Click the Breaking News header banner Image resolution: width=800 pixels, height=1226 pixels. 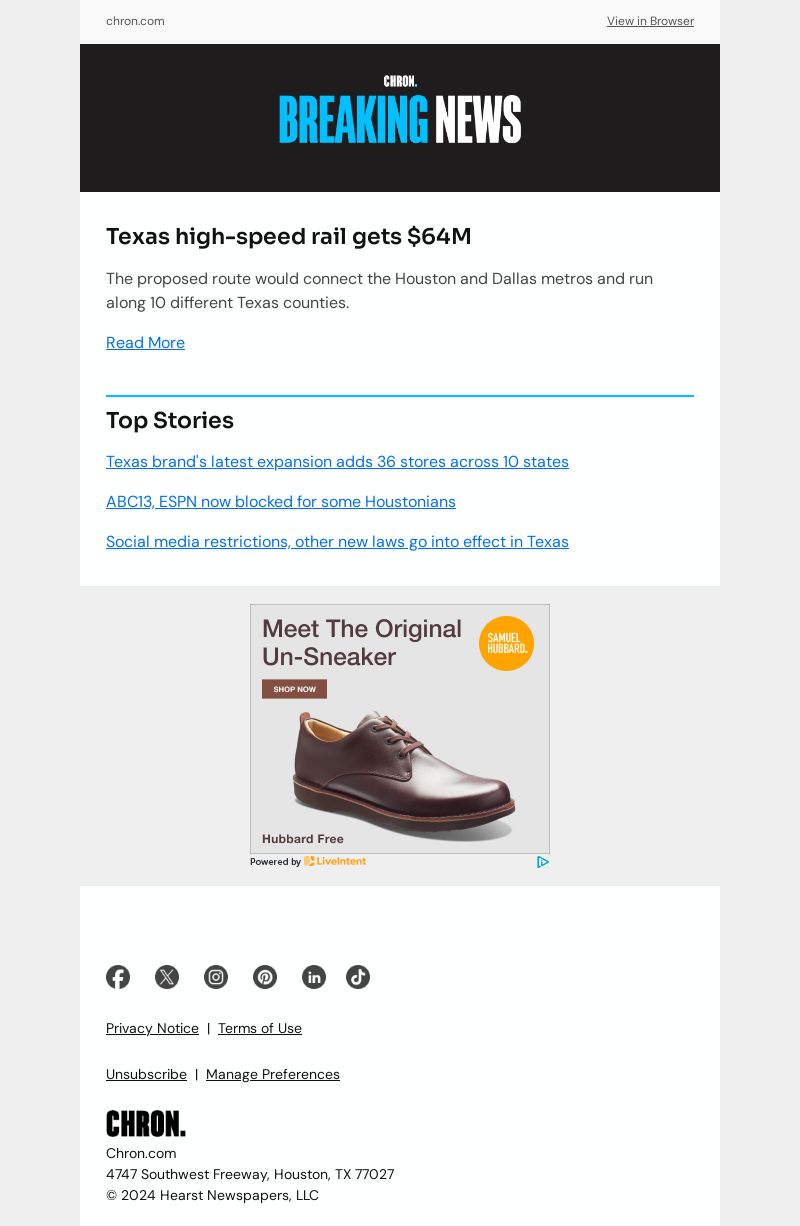click(x=400, y=118)
